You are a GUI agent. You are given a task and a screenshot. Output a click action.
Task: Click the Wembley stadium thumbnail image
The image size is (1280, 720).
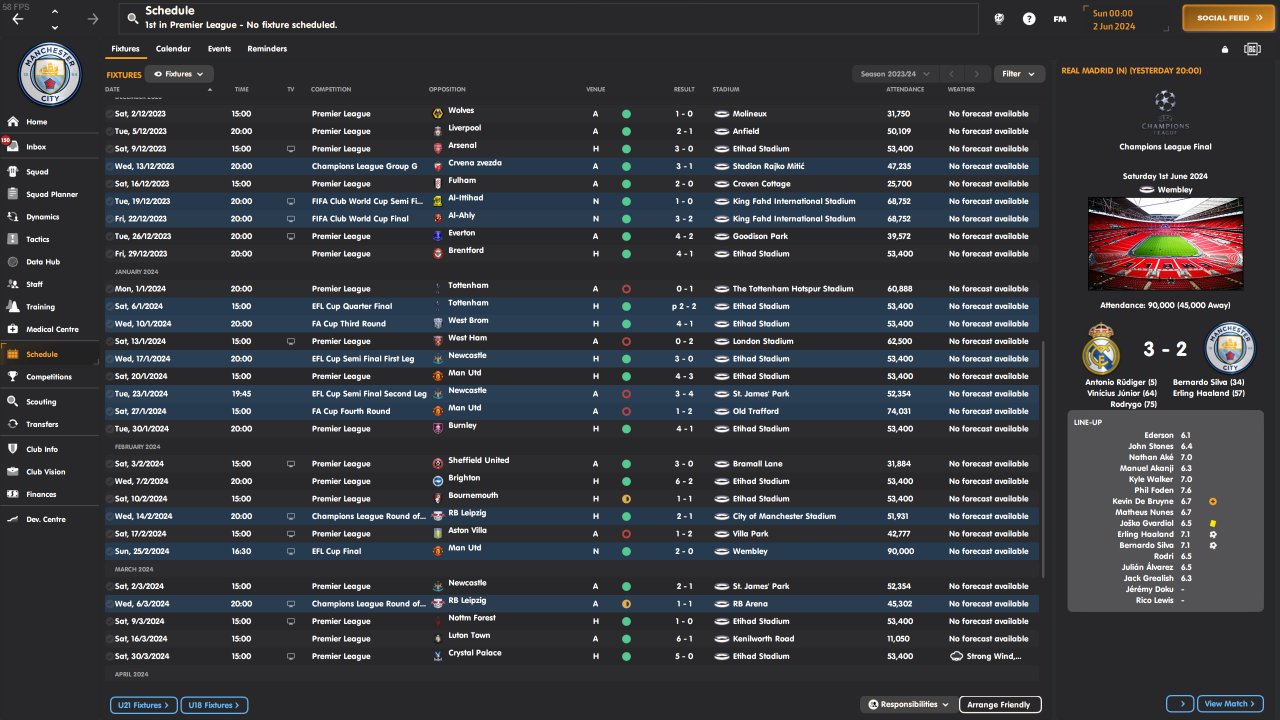tap(1165, 243)
